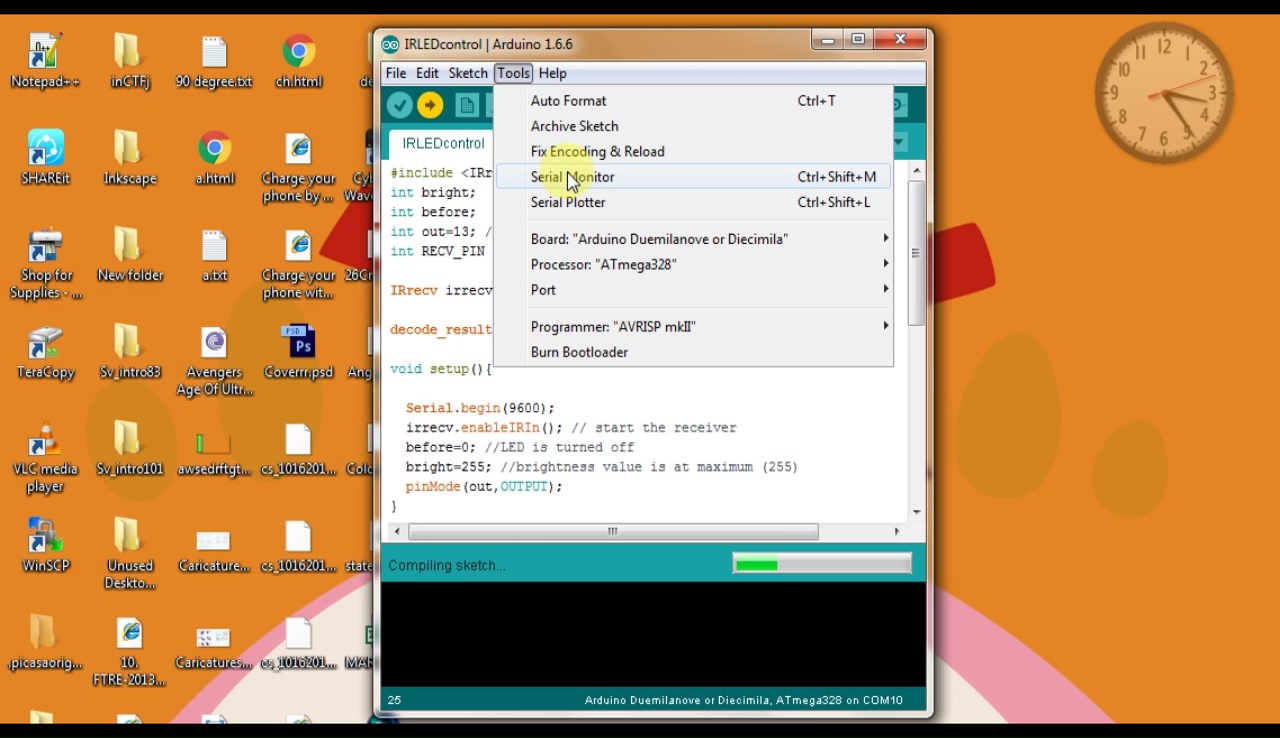Viewport: 1280px width, 738px height.
Task: Choose Burn Bootloader menu entry
Action: click(694, 352)
